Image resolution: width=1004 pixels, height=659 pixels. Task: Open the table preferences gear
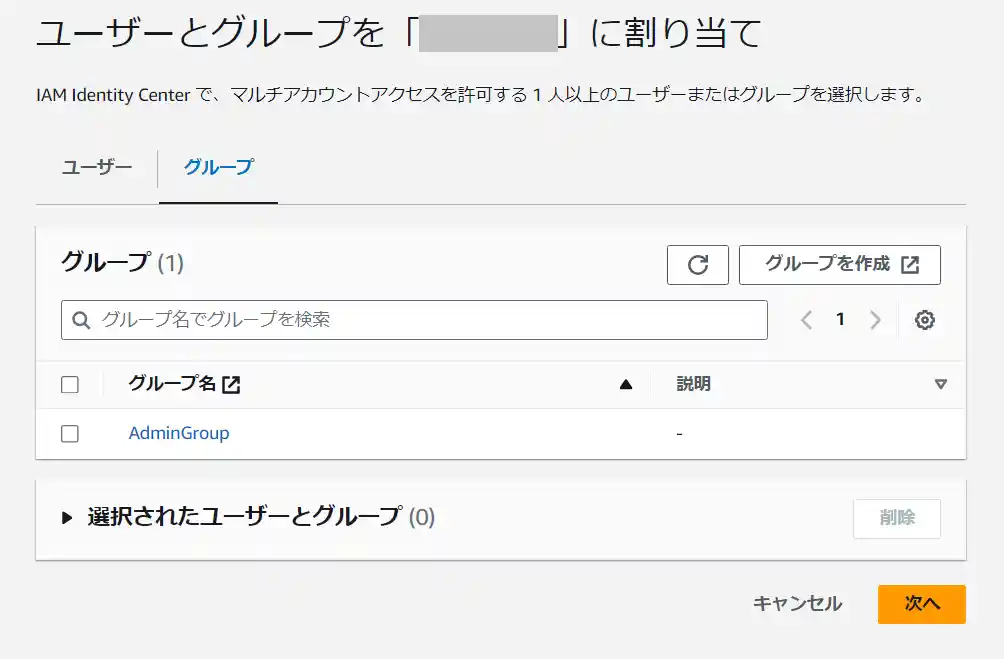pyautogui.click(x=925, y=319)
